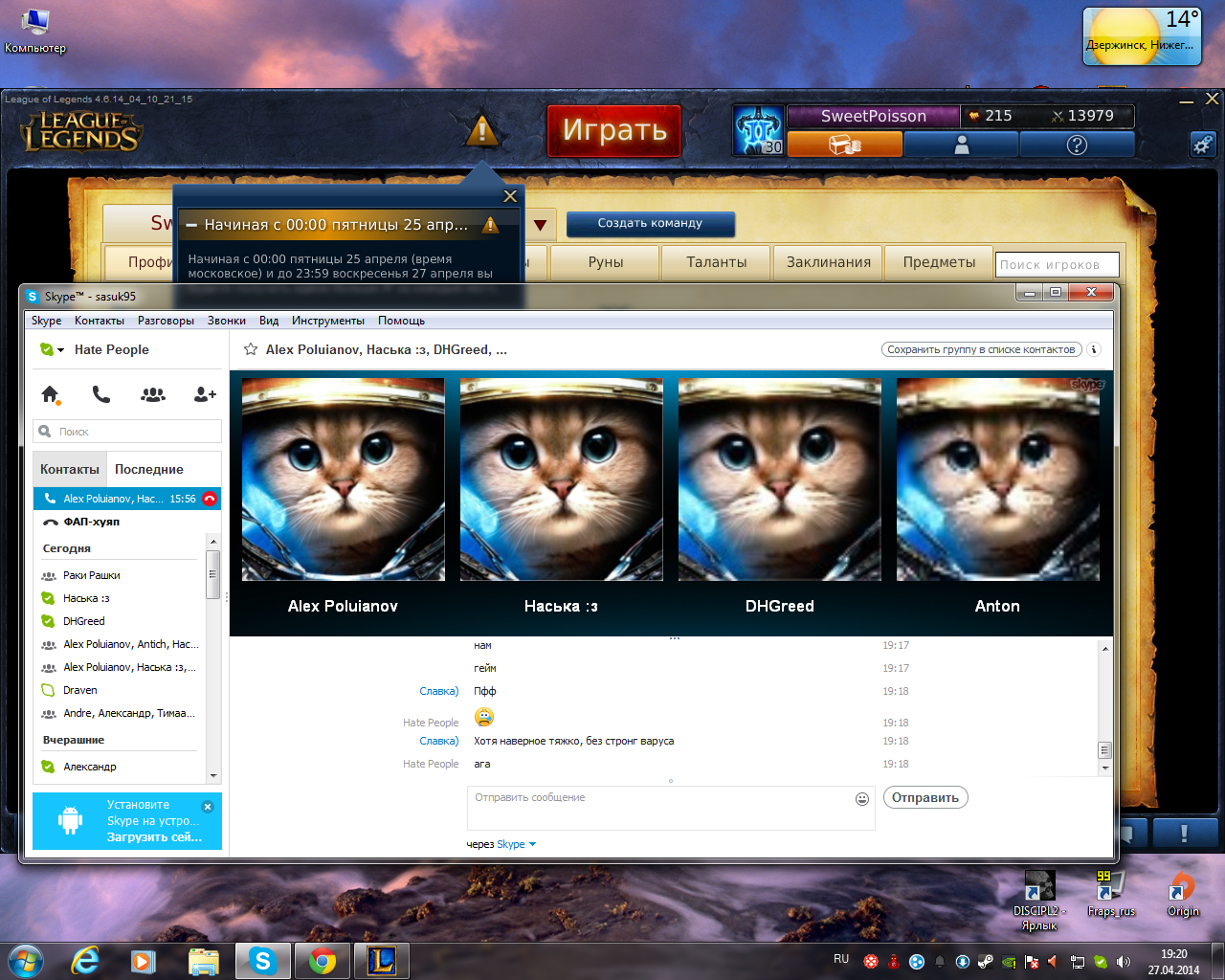Click 'Сохранить группу в списке контактов' button
This screenshot has width=1225, height=980.
coord(981,349)
